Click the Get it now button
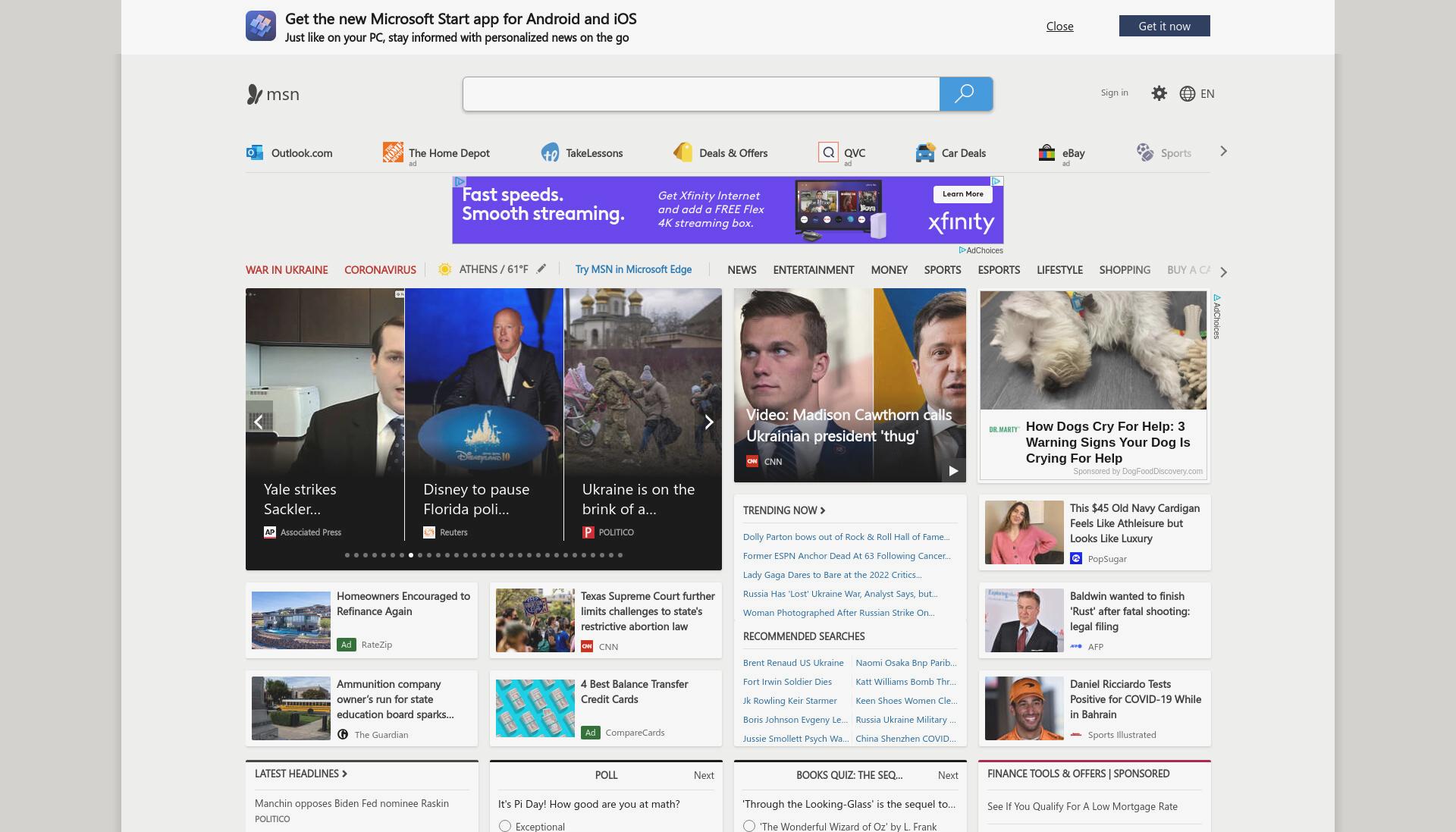The image size is (1456, 832). click(1164, 26)
